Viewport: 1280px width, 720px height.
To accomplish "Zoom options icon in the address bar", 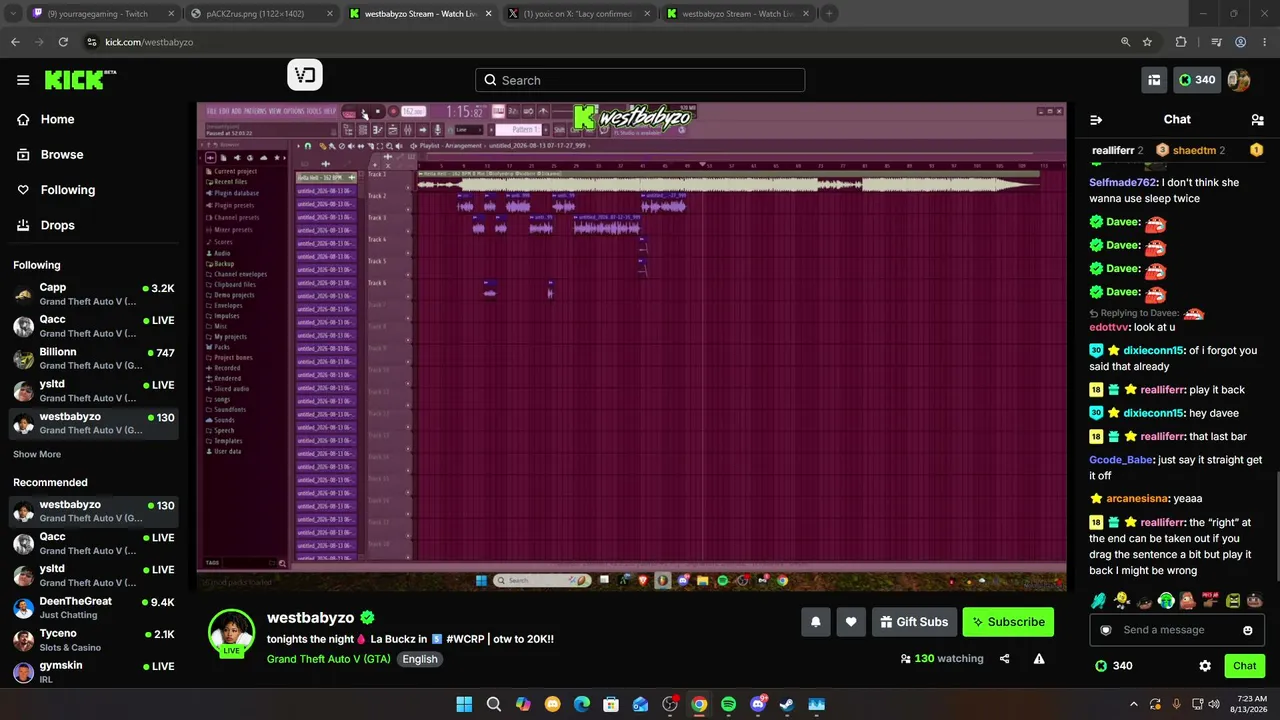I will coord(1125,42).
